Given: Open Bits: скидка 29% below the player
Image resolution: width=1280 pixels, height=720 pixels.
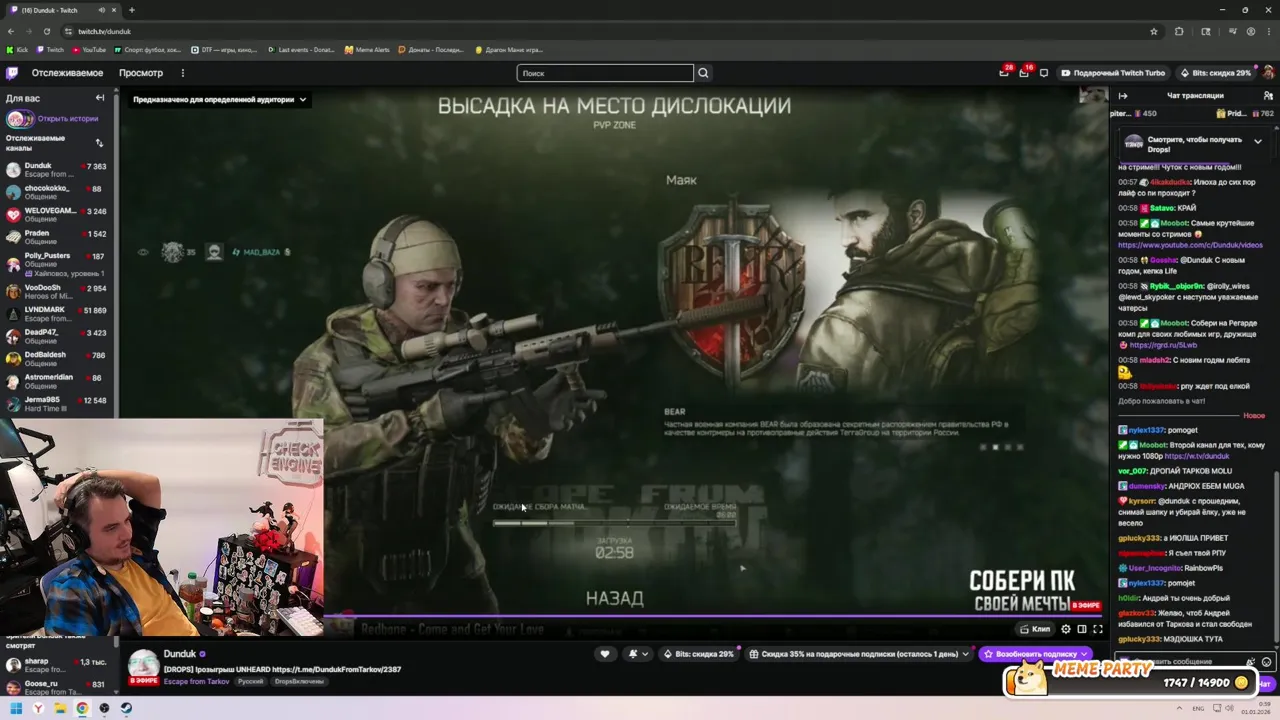Looking at the screenshot, I should (x=699, y=654).
